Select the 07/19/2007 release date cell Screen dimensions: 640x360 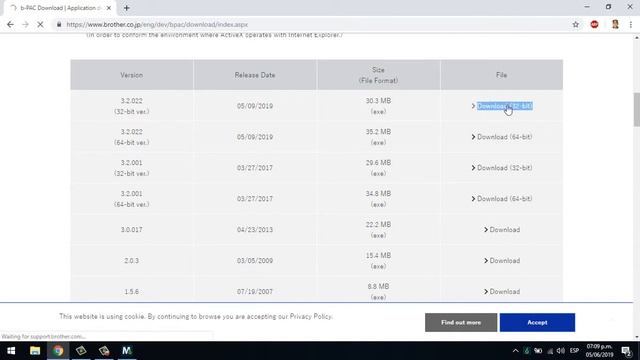[x=255, y=291]
